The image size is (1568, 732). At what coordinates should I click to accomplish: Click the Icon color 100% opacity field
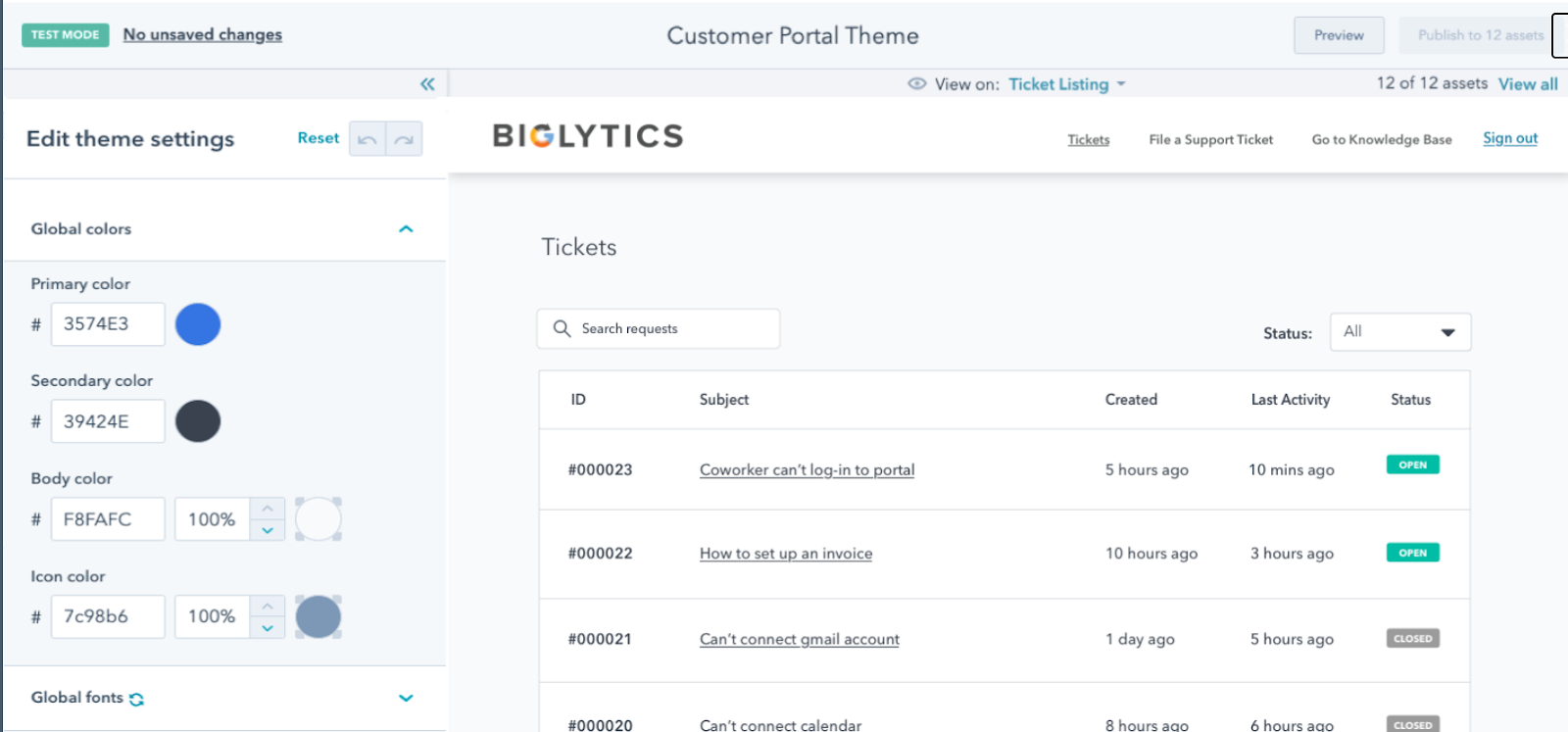pos(213,617)
